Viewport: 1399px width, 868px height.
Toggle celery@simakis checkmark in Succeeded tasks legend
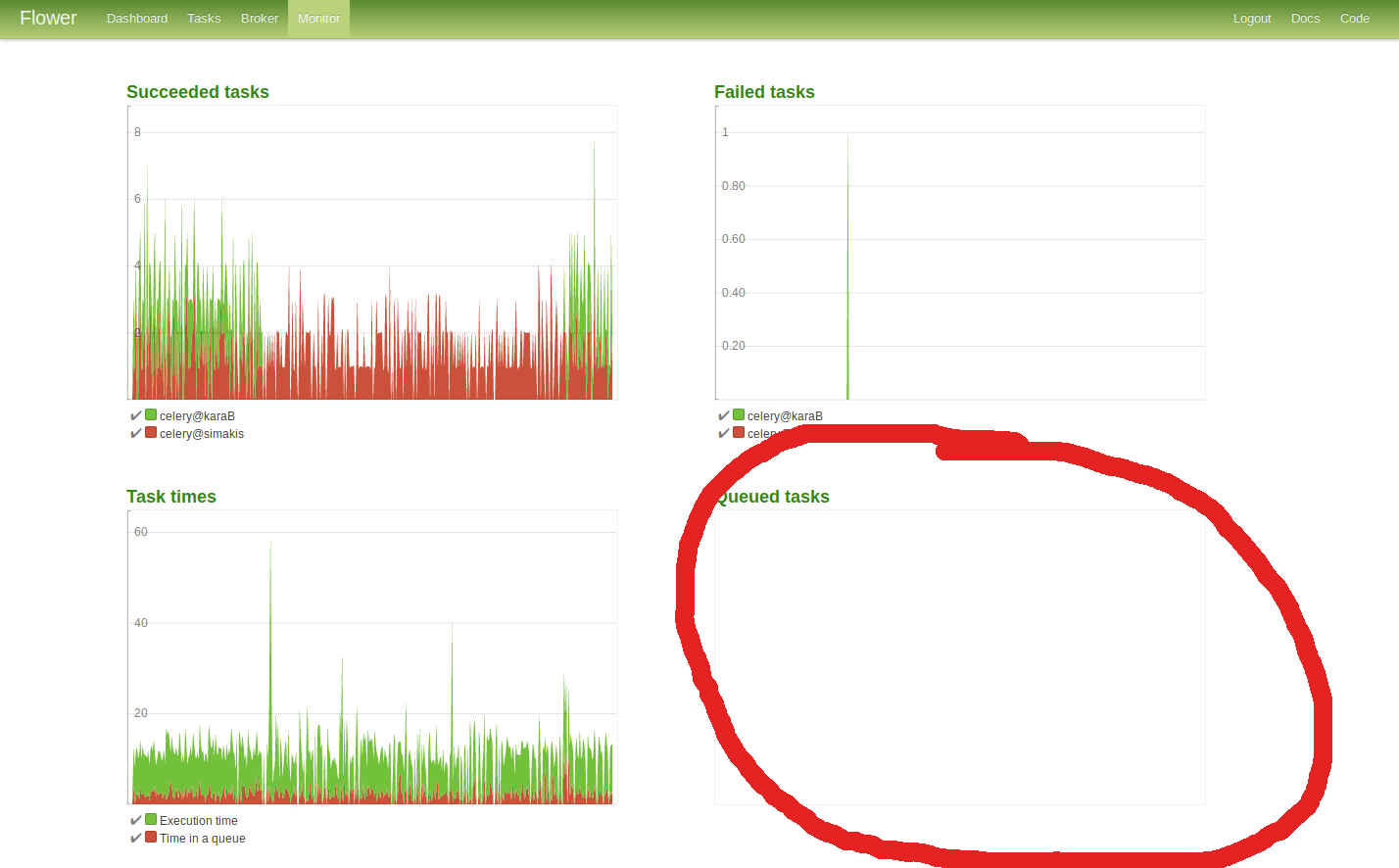[136, 434]
